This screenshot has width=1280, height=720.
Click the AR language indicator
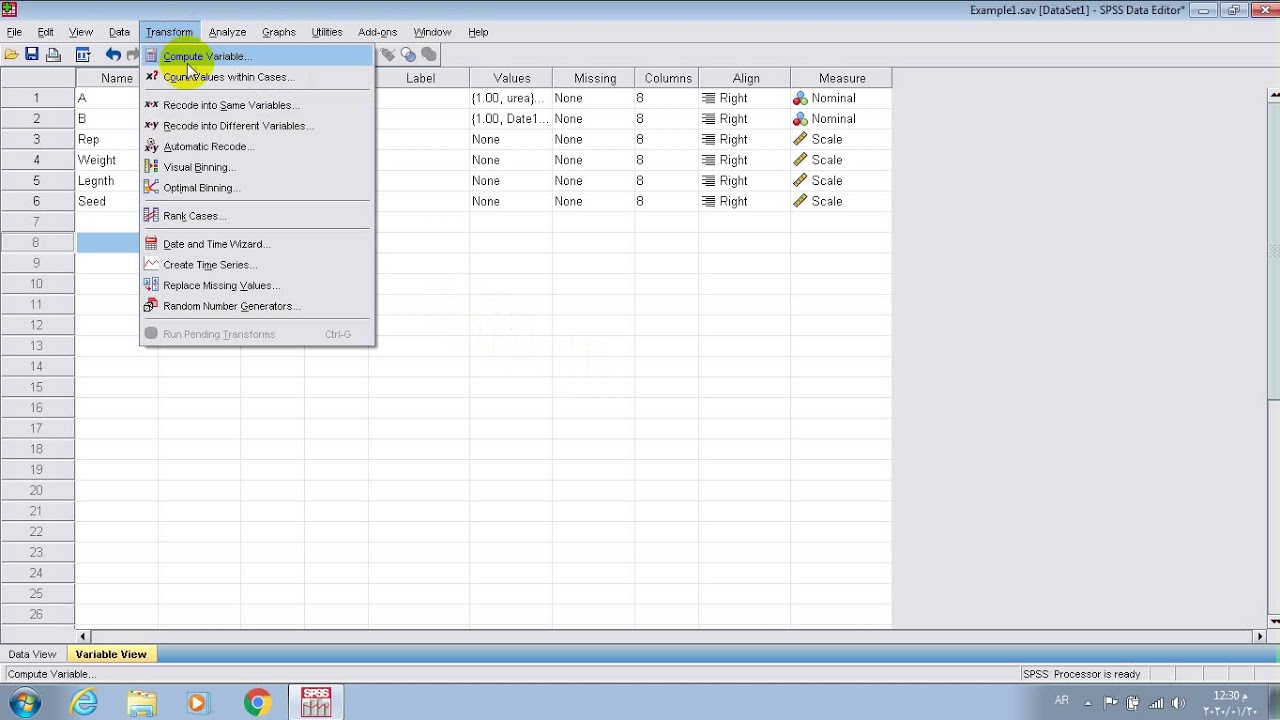[x=1062, y=701]
